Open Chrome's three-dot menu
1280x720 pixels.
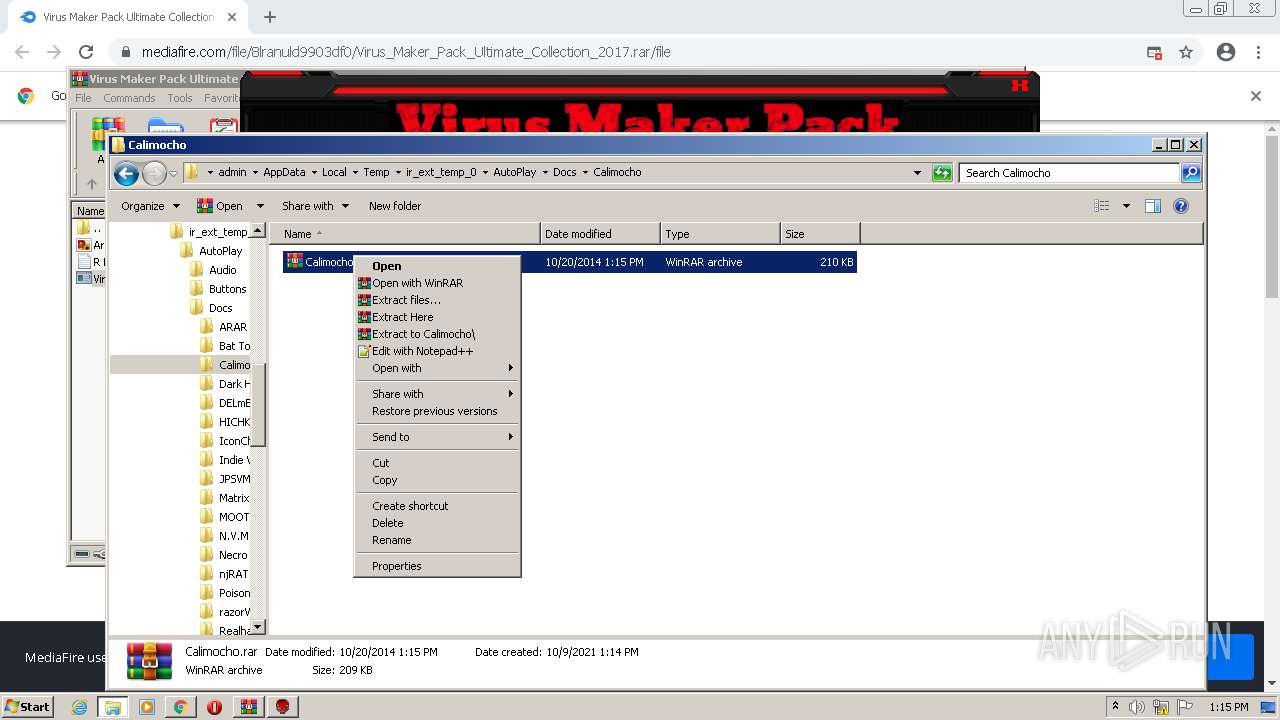tap(1259, 52)
